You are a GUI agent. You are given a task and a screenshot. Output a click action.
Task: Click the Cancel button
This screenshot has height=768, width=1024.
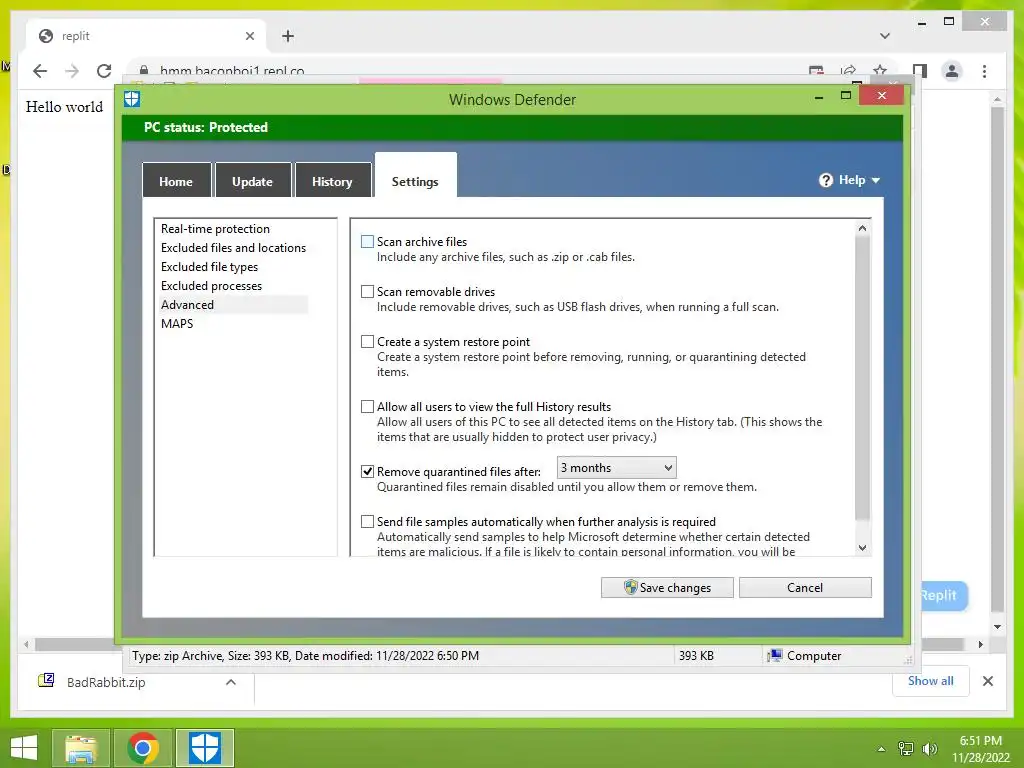tap(805, 587)
